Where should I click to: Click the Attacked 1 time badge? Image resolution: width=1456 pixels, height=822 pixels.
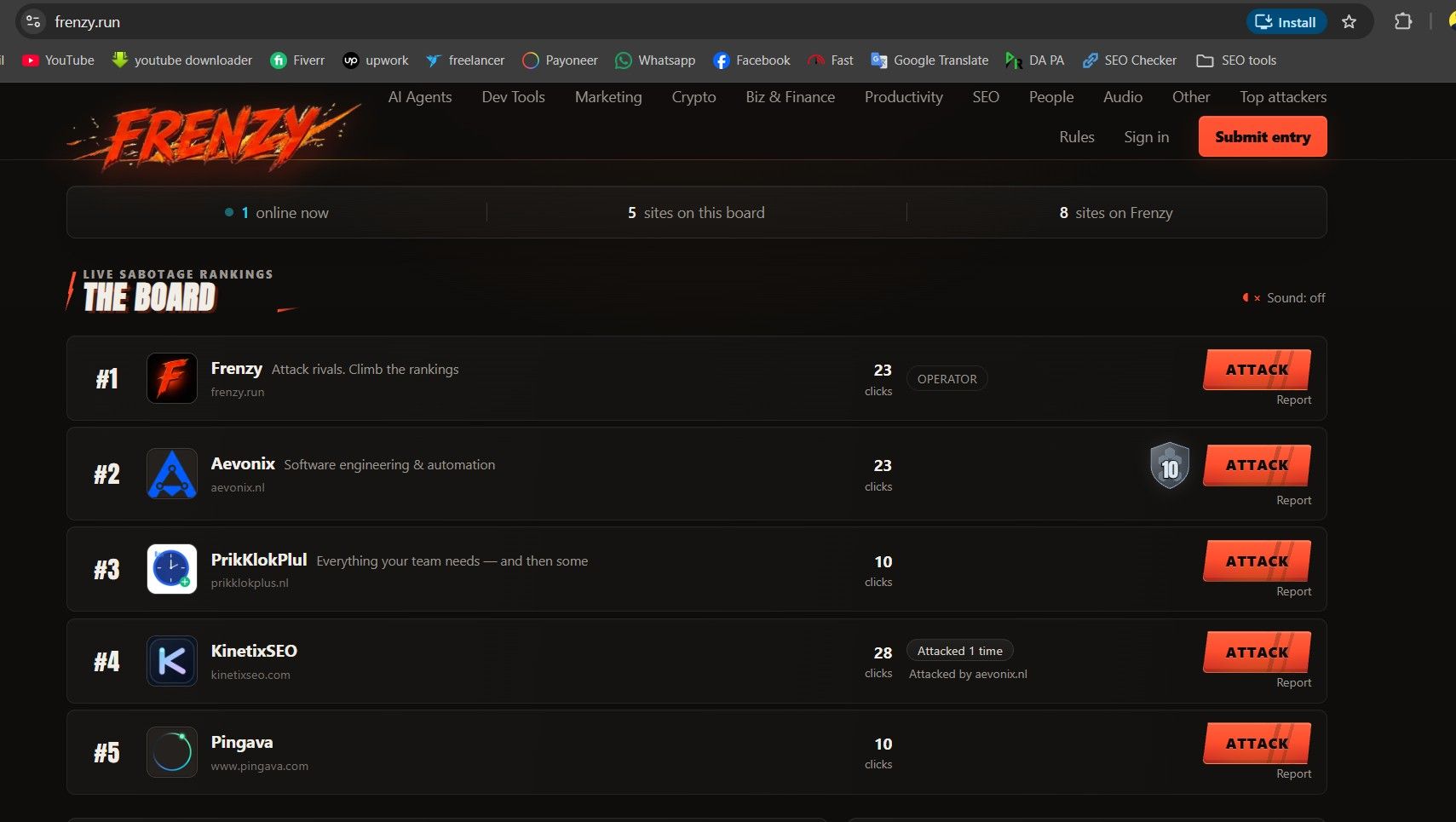(x=960, y=651)
